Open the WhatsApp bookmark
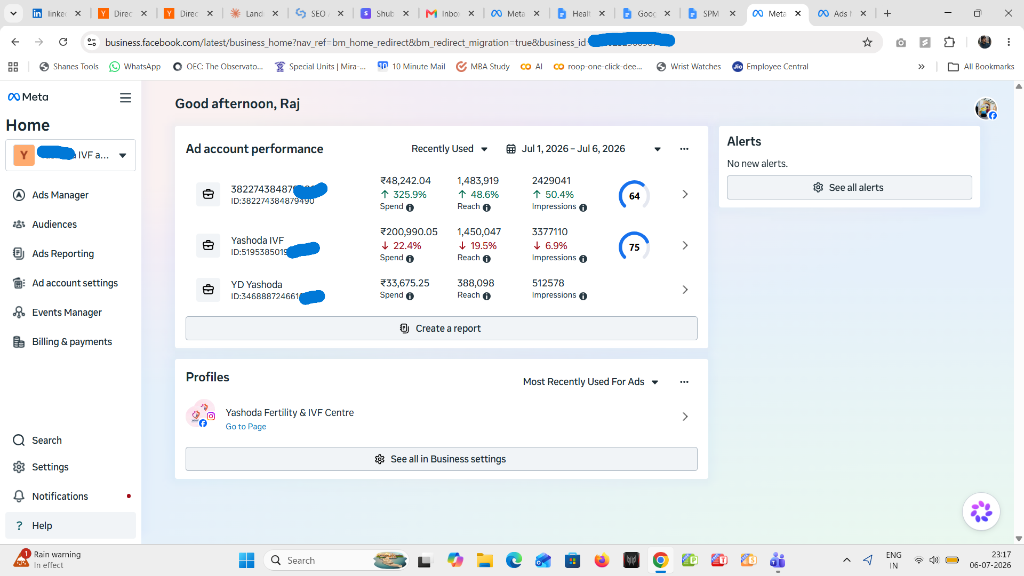 [x=135, y=67]
